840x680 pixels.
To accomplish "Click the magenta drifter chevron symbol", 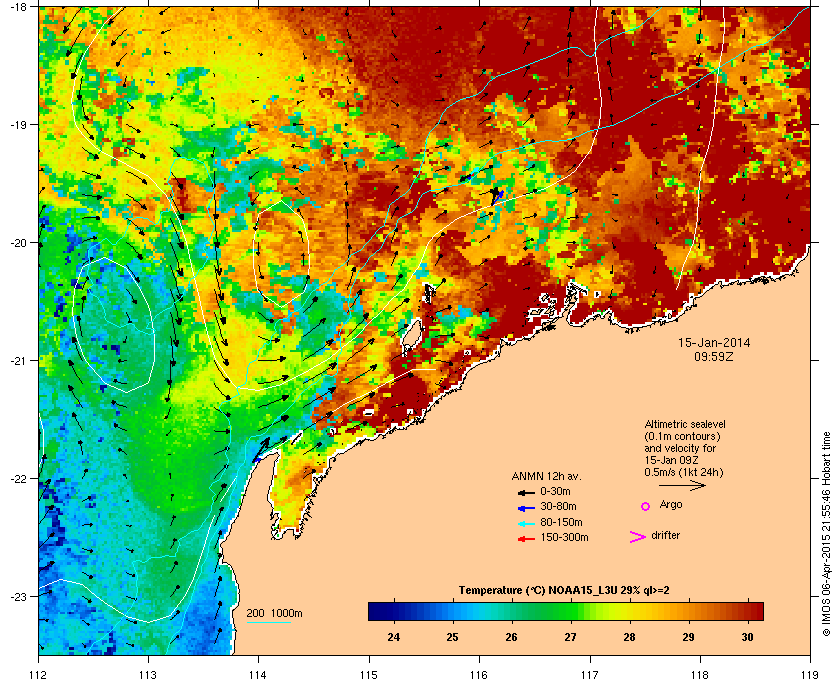I will (x=638, y=537).
